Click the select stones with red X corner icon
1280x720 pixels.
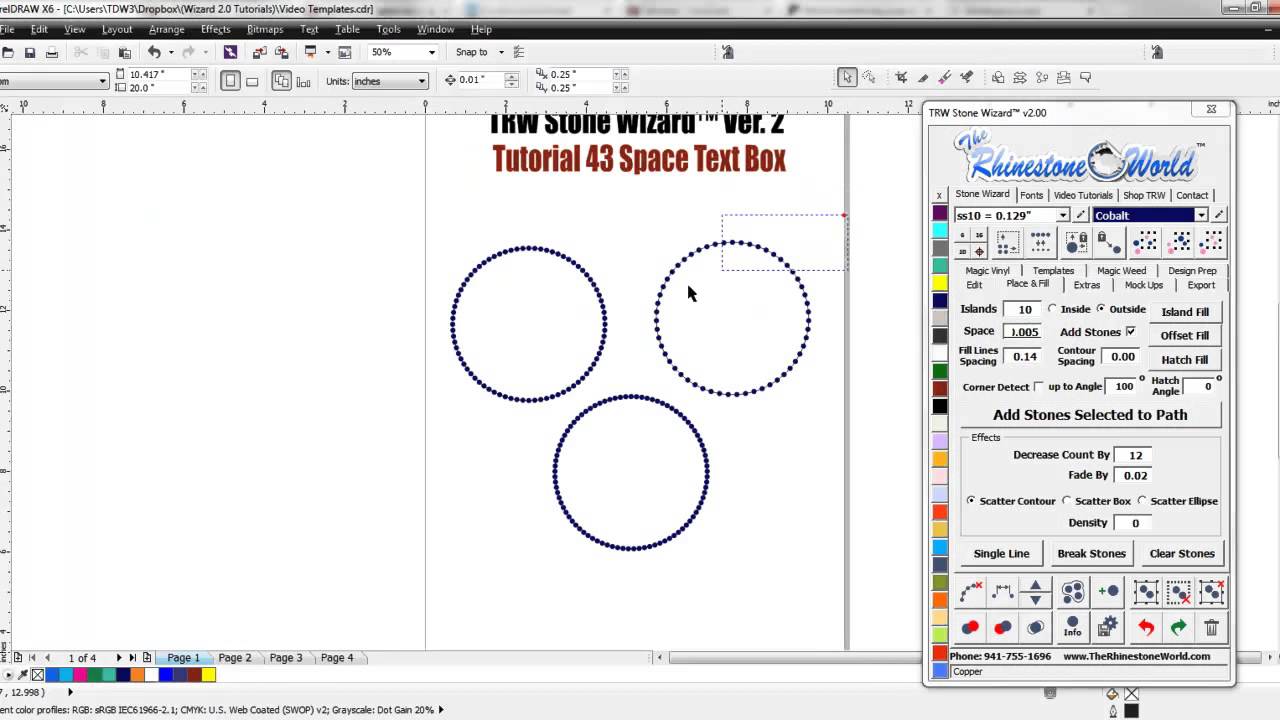[1211, 592]
